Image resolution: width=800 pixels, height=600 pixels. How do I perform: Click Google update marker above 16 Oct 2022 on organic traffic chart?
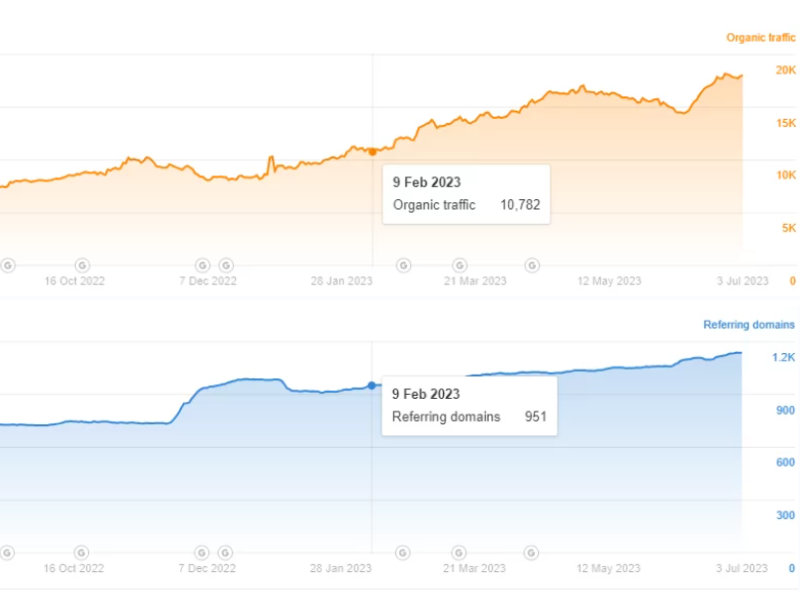click(x=81, y=265)
